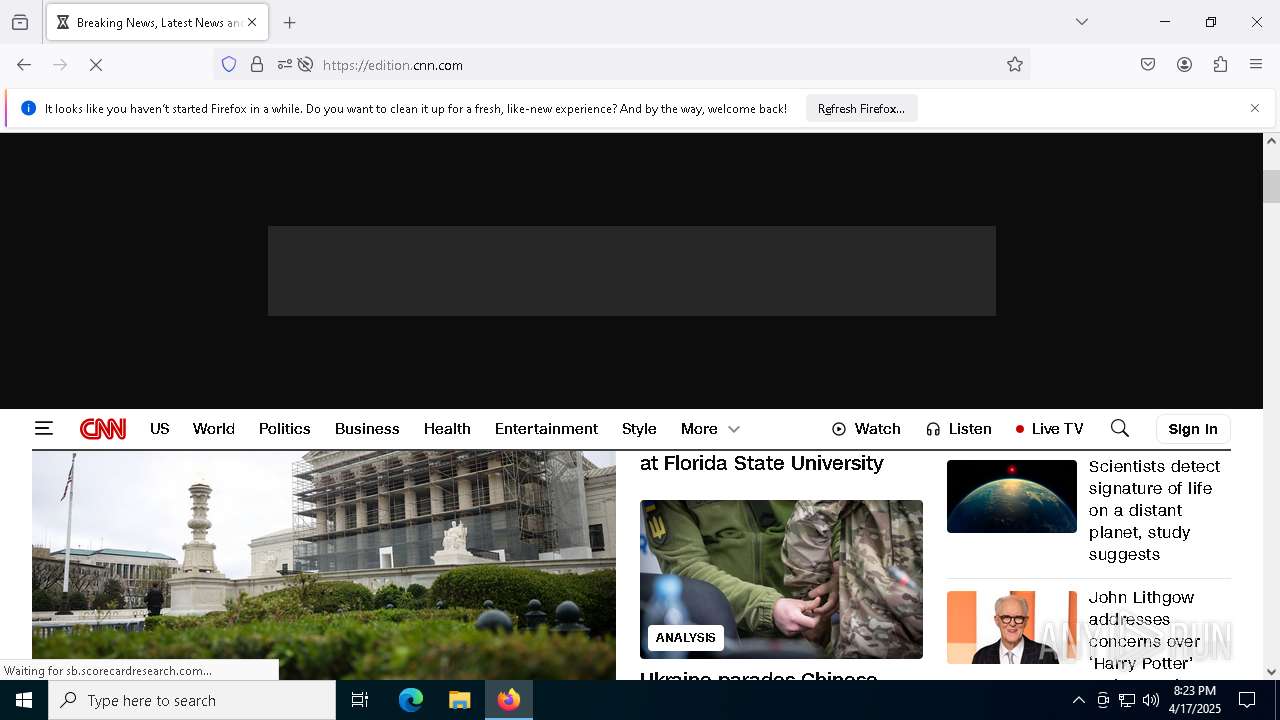1280x720 pixels.
Task: Open the Health section
Action: [447, 428]
